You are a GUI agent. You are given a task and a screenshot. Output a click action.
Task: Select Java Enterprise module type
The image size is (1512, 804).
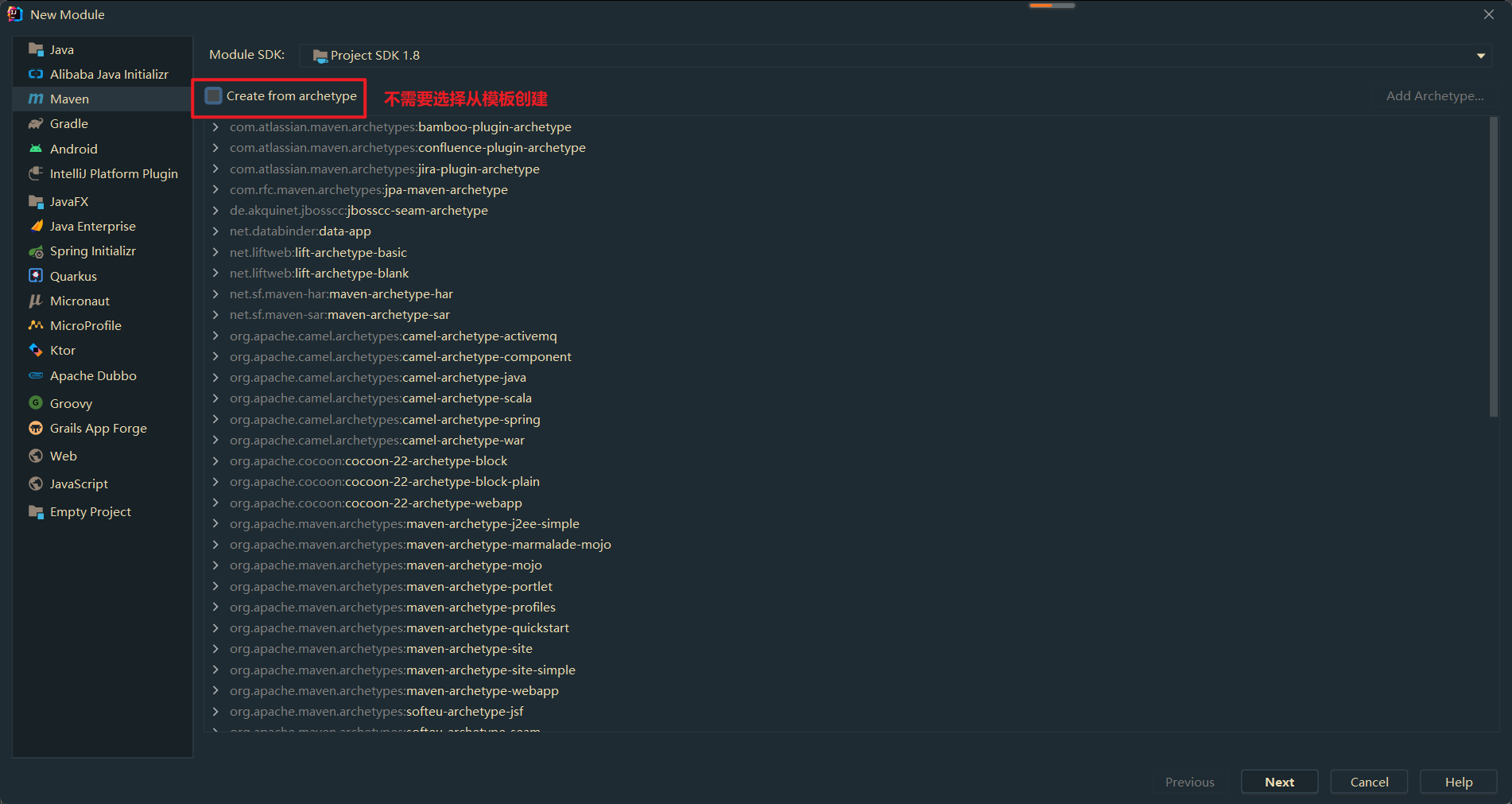92,226
